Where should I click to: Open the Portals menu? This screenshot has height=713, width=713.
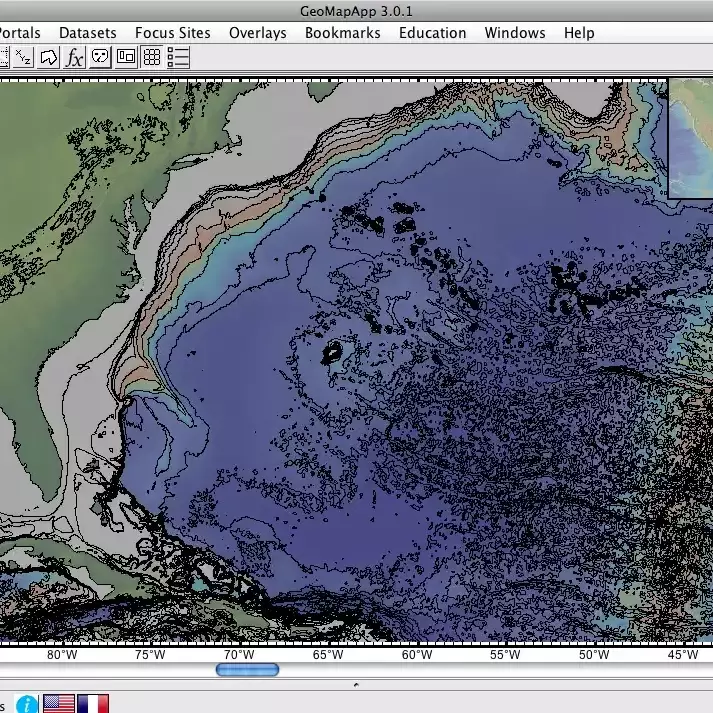click(x=18, y=33)
